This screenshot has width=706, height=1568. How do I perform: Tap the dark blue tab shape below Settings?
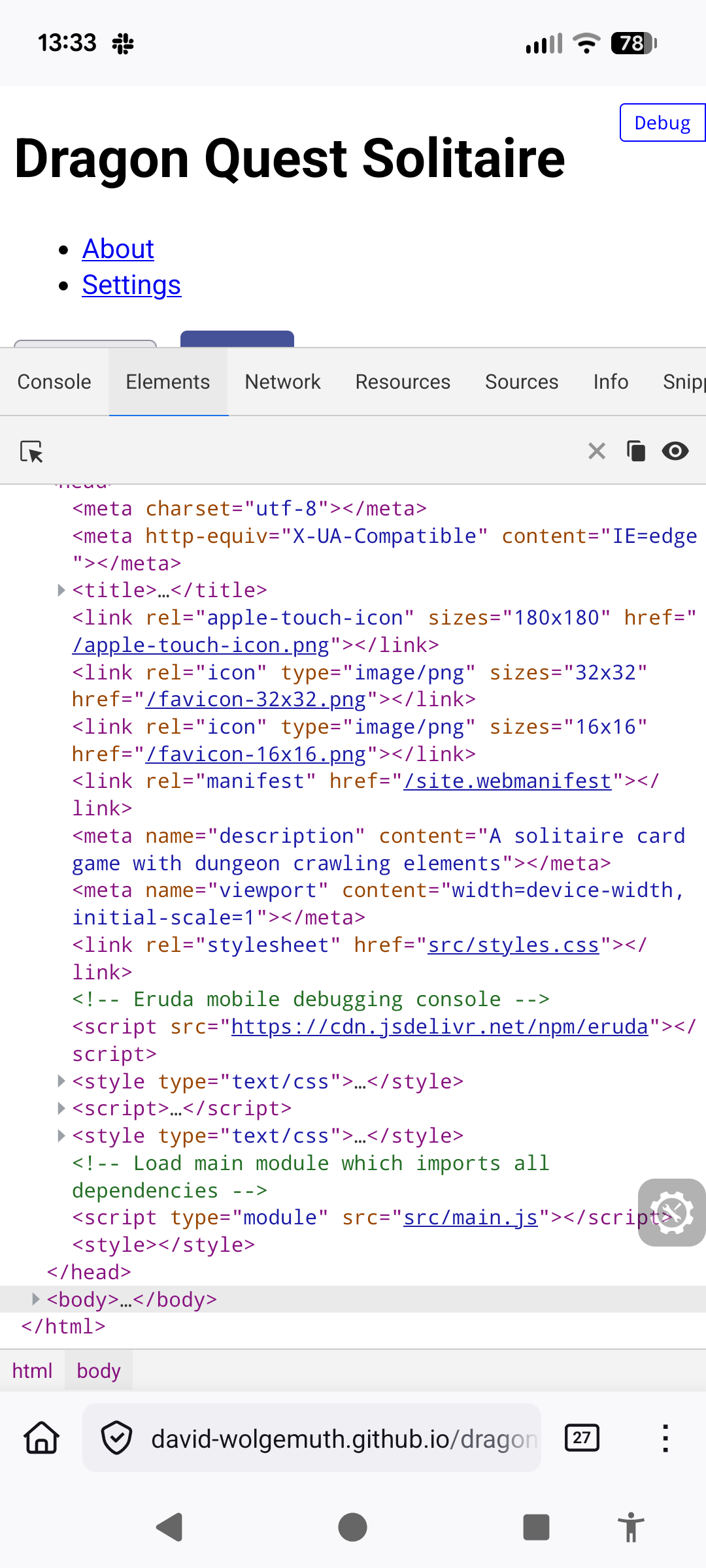237,338
